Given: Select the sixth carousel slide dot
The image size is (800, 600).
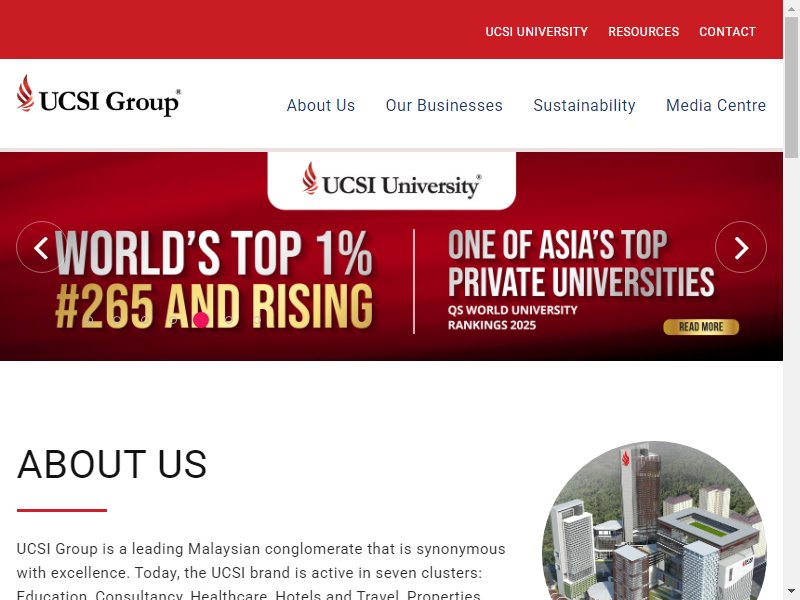Looking at the screenshot, I should [229, 320].
